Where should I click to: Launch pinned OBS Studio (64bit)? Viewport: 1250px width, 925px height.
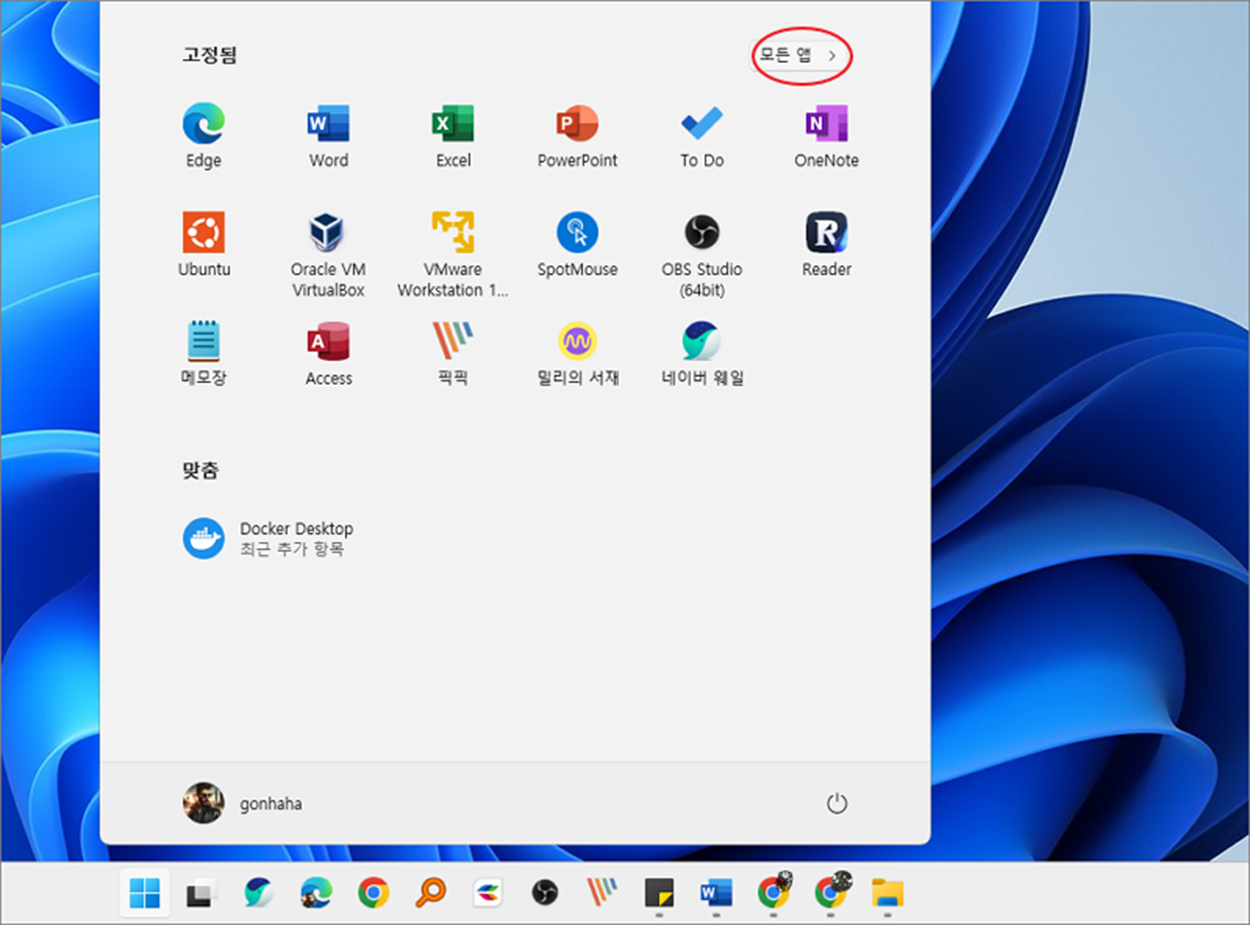point(702,255)
